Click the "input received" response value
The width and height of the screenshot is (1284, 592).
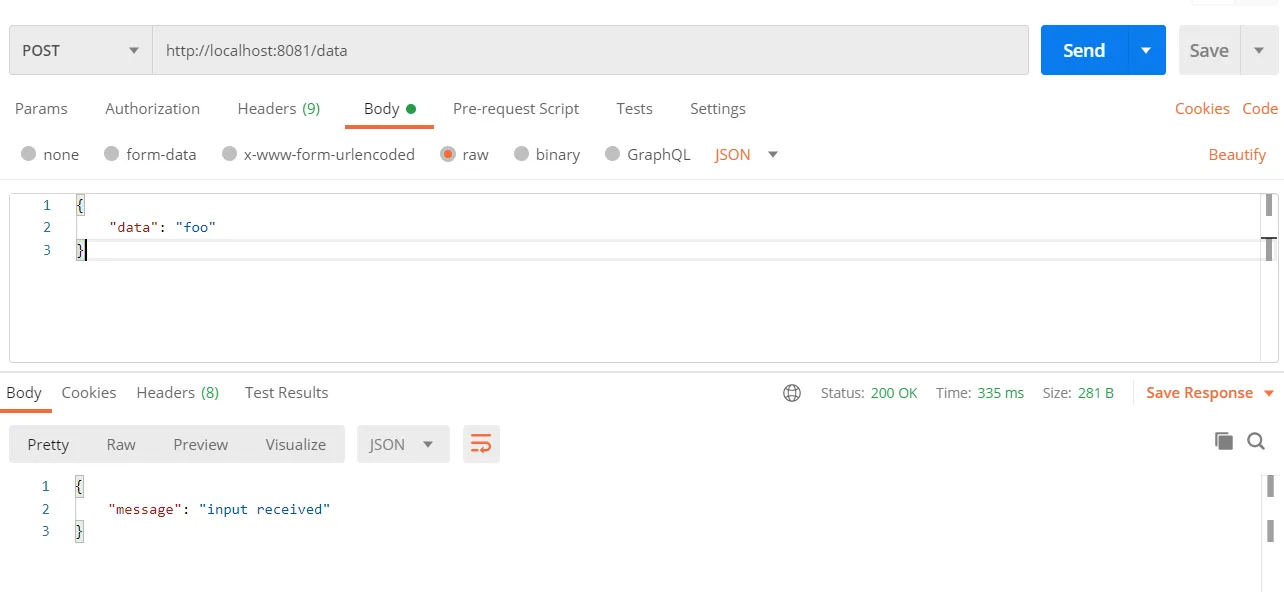pyautogui.click(x=265, y=509)
